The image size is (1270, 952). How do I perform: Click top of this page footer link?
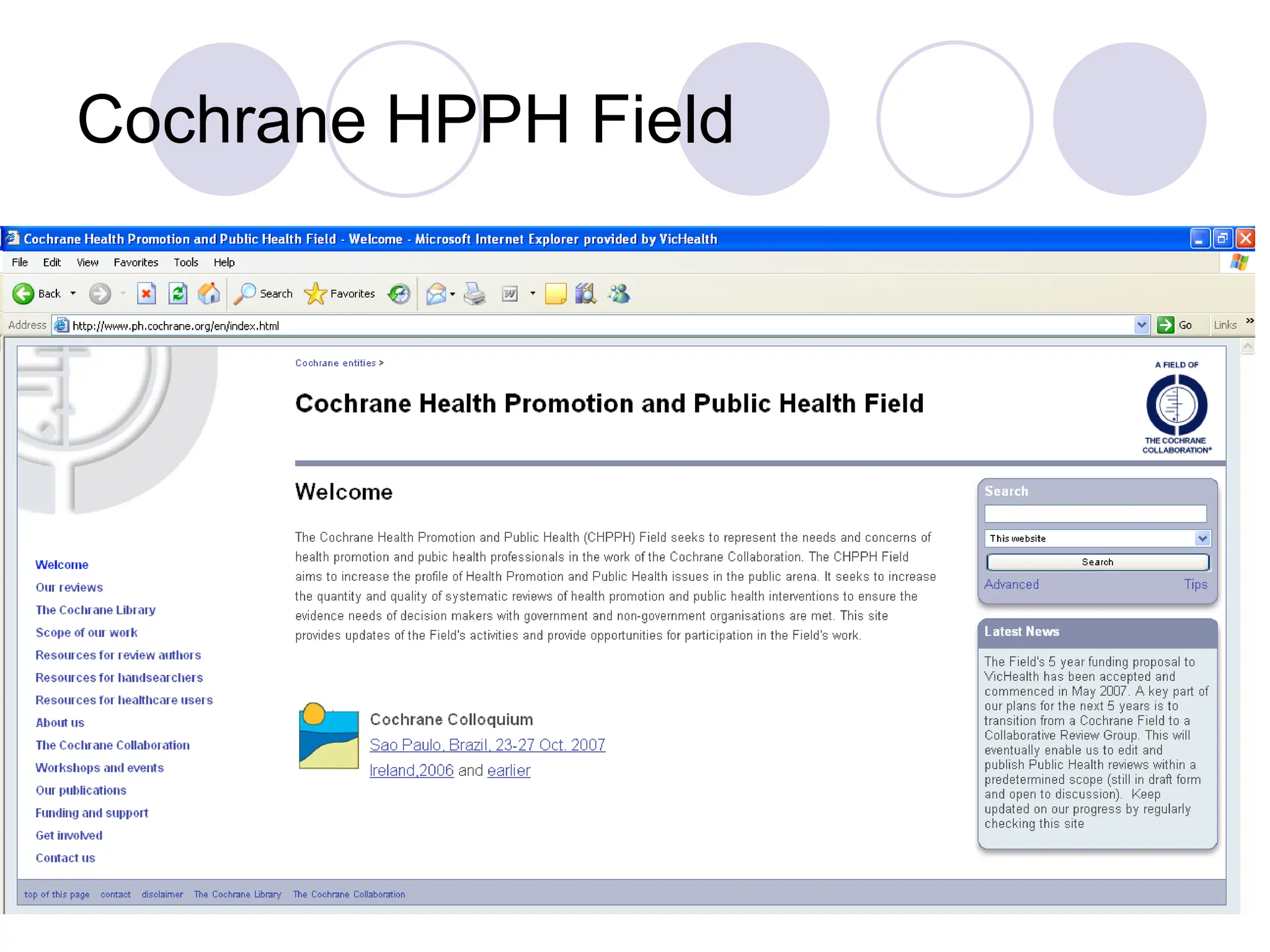point(57,894)
